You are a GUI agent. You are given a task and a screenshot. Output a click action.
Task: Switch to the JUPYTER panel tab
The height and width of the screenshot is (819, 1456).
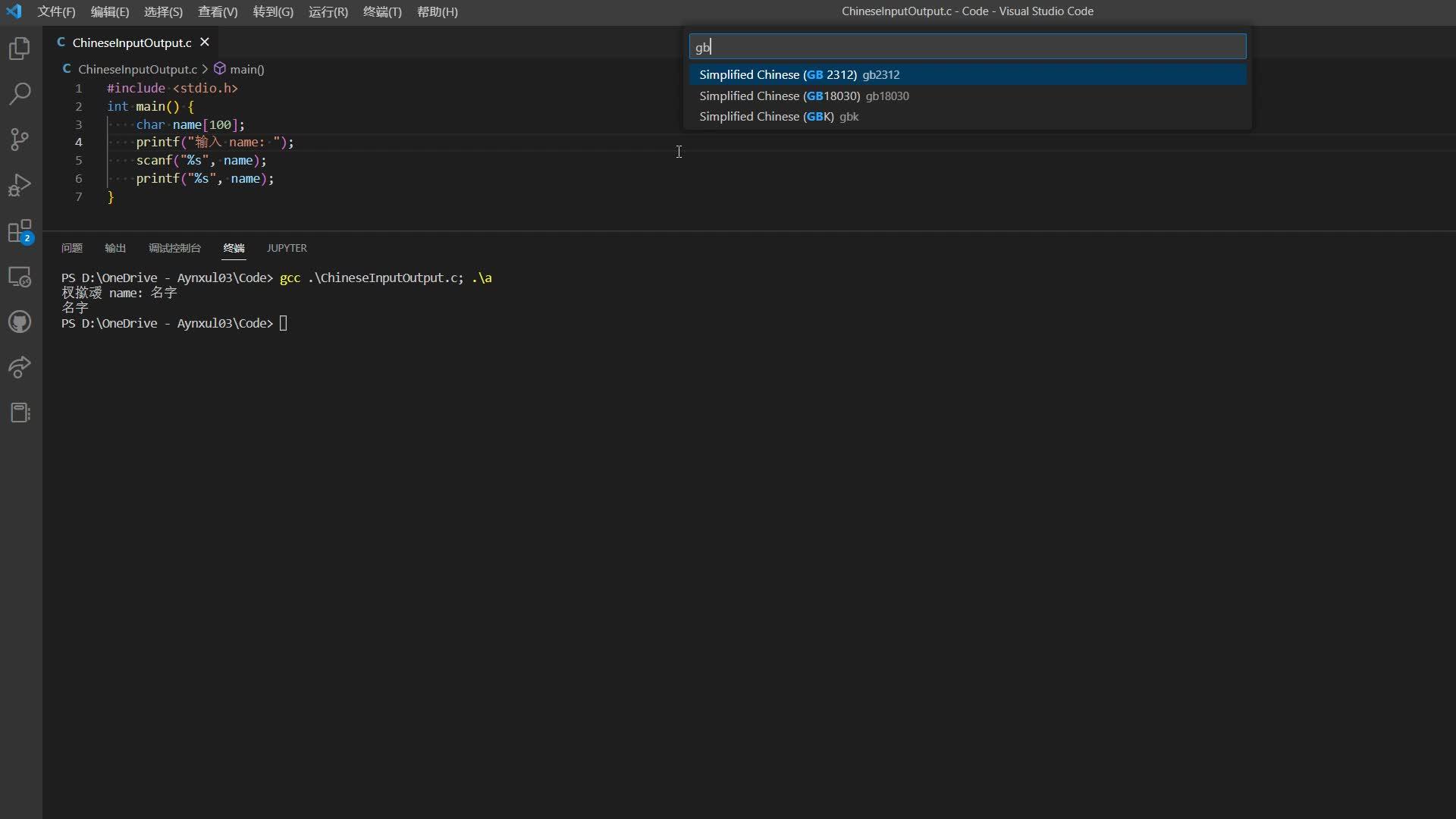(287, 248)
